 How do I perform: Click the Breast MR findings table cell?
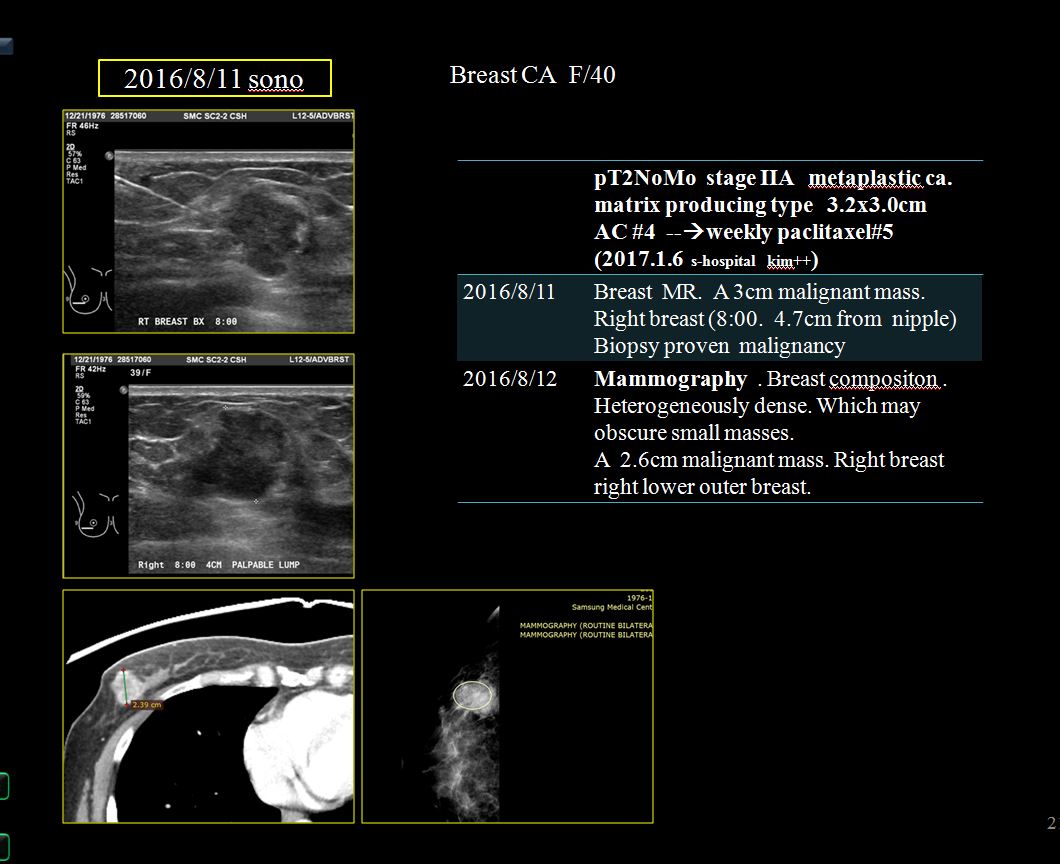[774, 319]
